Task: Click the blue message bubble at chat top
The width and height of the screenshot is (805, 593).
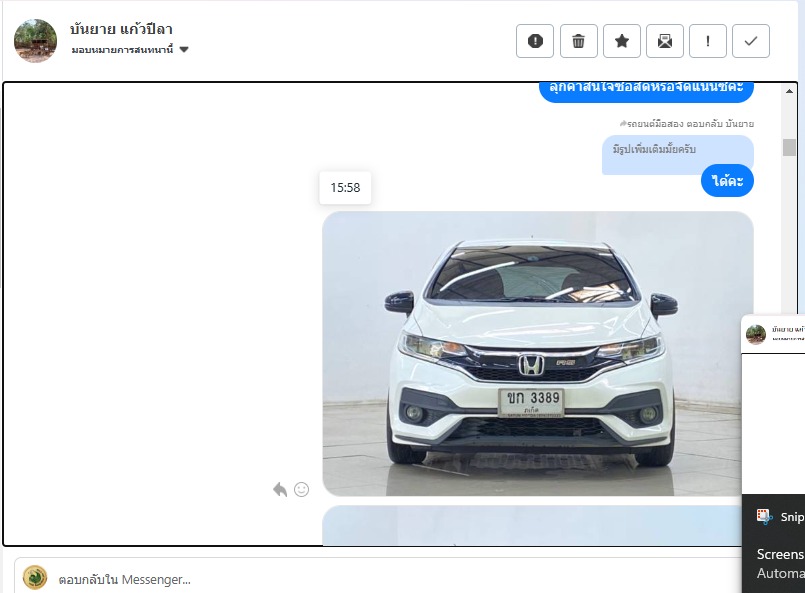Action: [646, 91]
